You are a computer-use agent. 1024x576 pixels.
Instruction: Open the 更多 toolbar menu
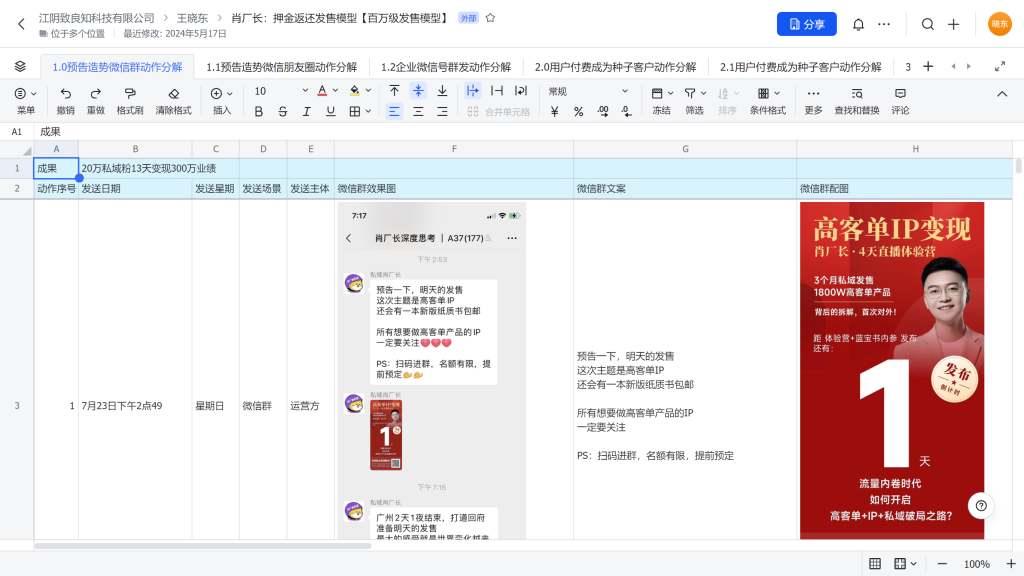[813, 101]
